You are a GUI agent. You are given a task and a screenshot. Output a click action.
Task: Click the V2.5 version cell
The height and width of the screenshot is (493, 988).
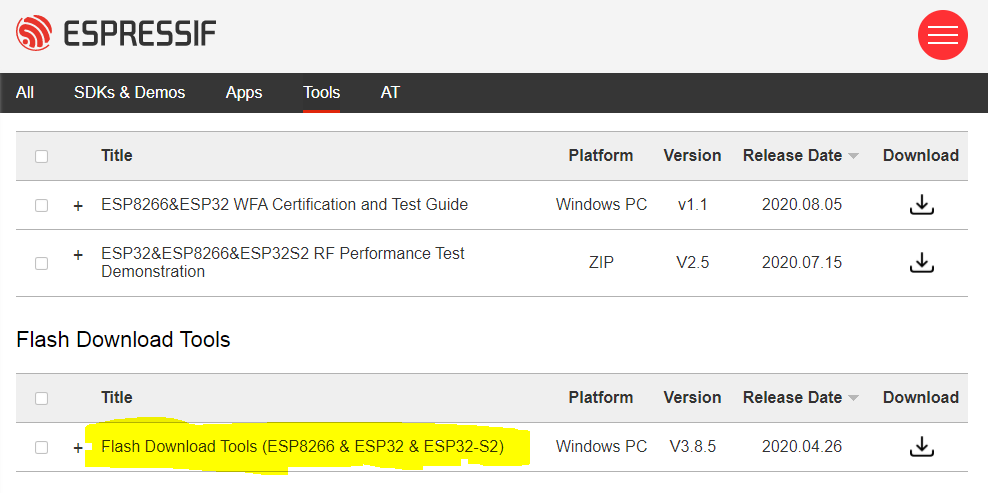(692, 262)
